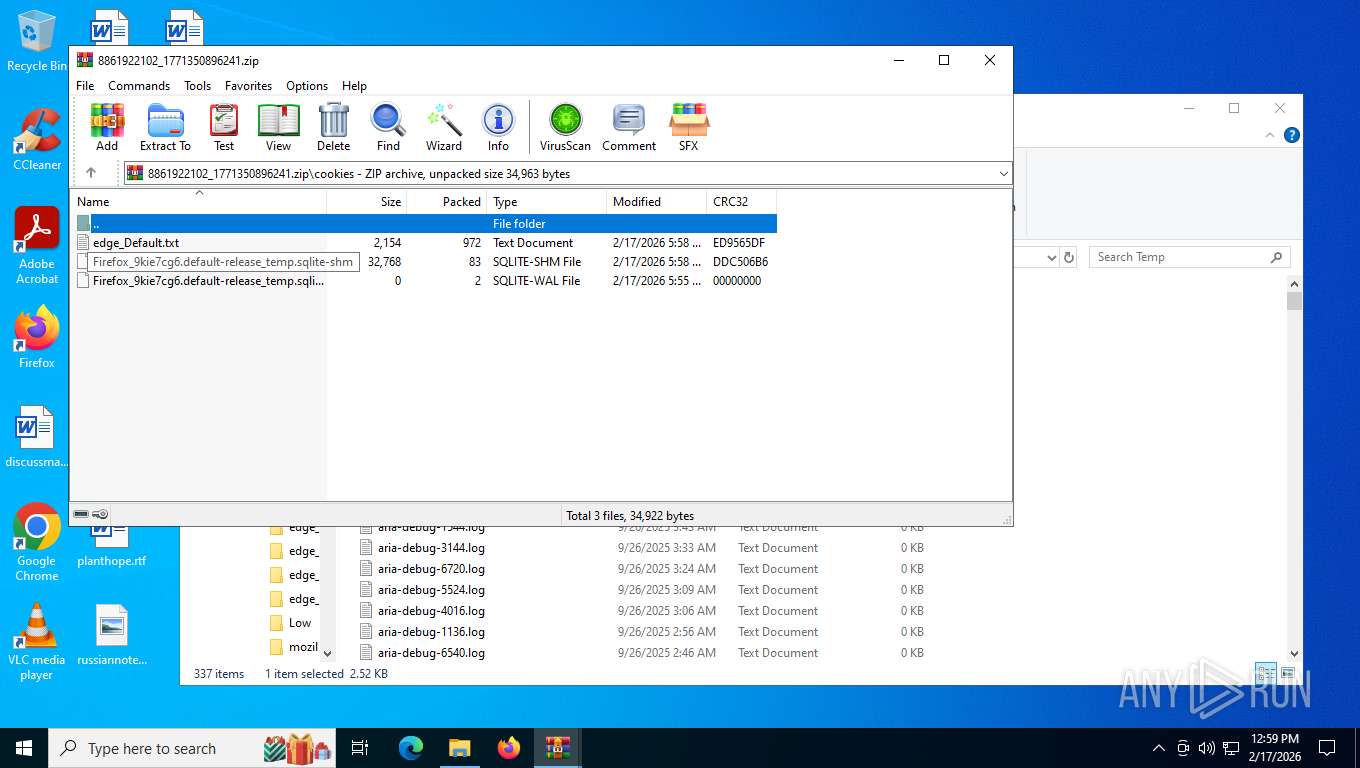This screenshot has height=768, width=1360.
Task: Open VLC media player desktop shortcut
Action: point(37,641)
